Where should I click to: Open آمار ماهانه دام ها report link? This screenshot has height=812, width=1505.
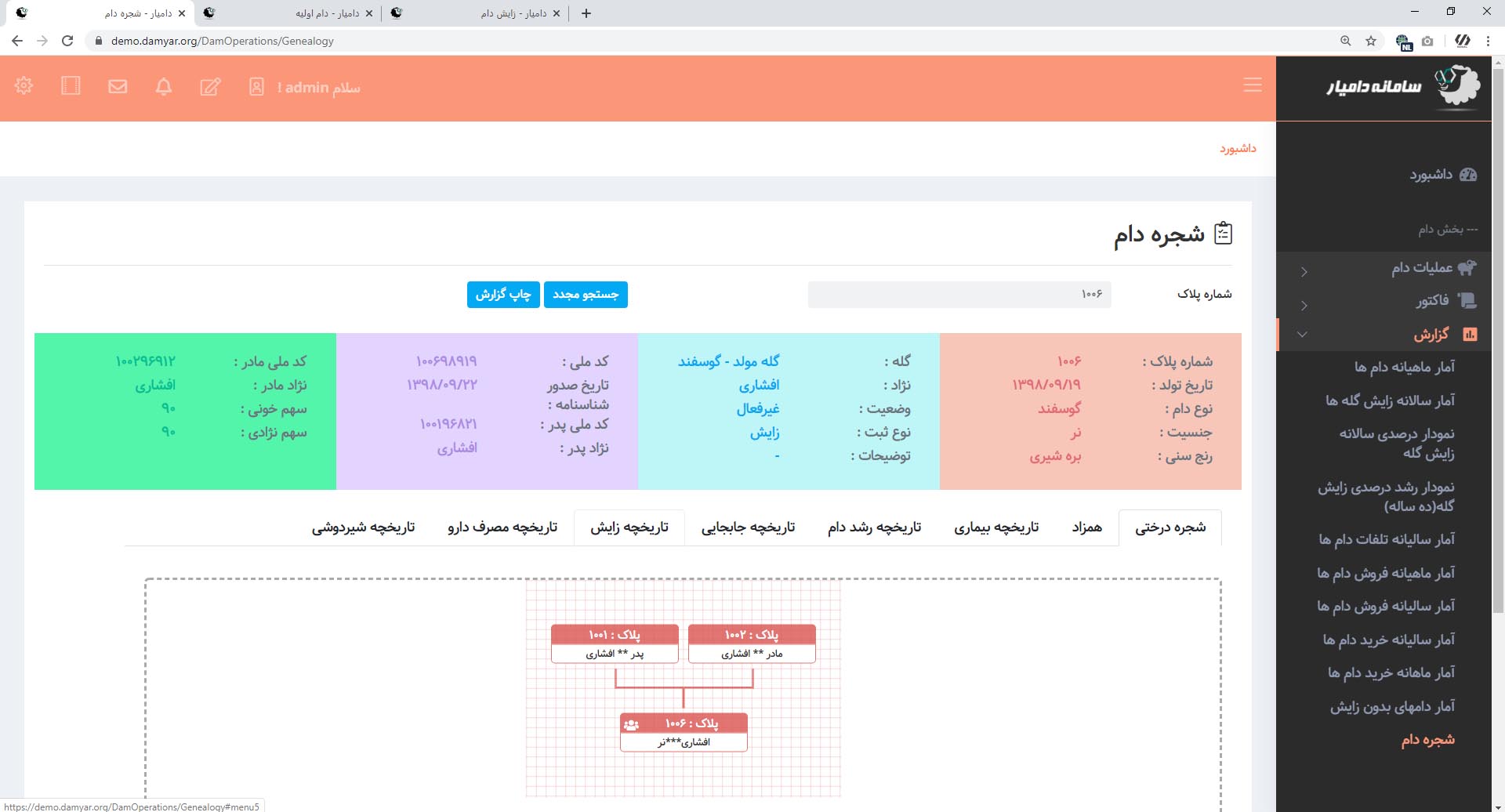pos(1404,367)
